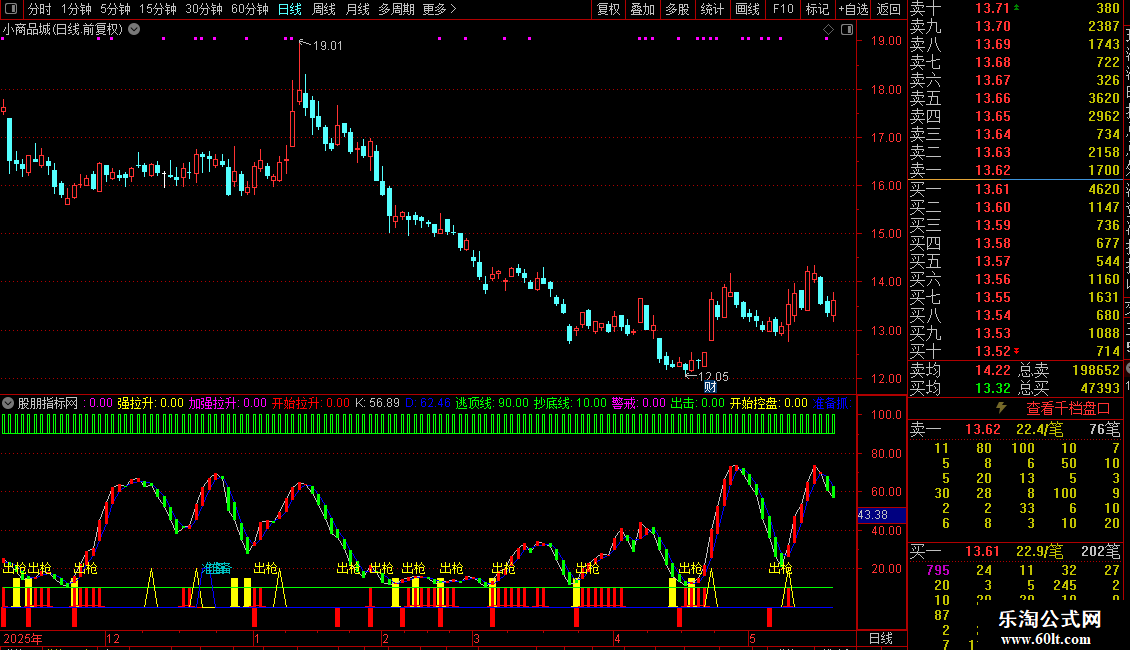This screenshot has height=650, width=1130.
Task: Click the 19.01 high price label
Action: [x=327, y=45]
